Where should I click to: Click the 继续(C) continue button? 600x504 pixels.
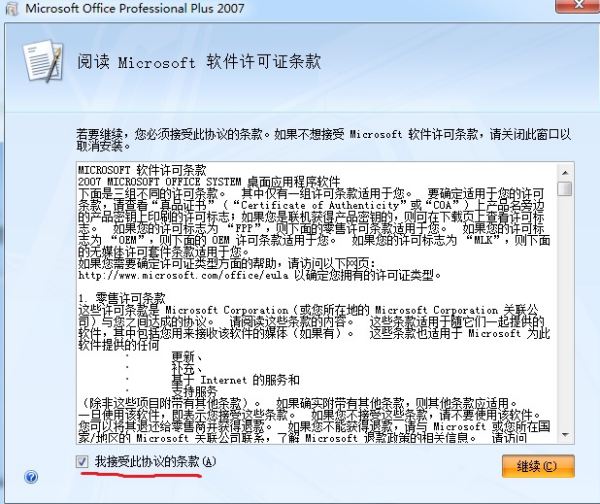coord(538,466)
